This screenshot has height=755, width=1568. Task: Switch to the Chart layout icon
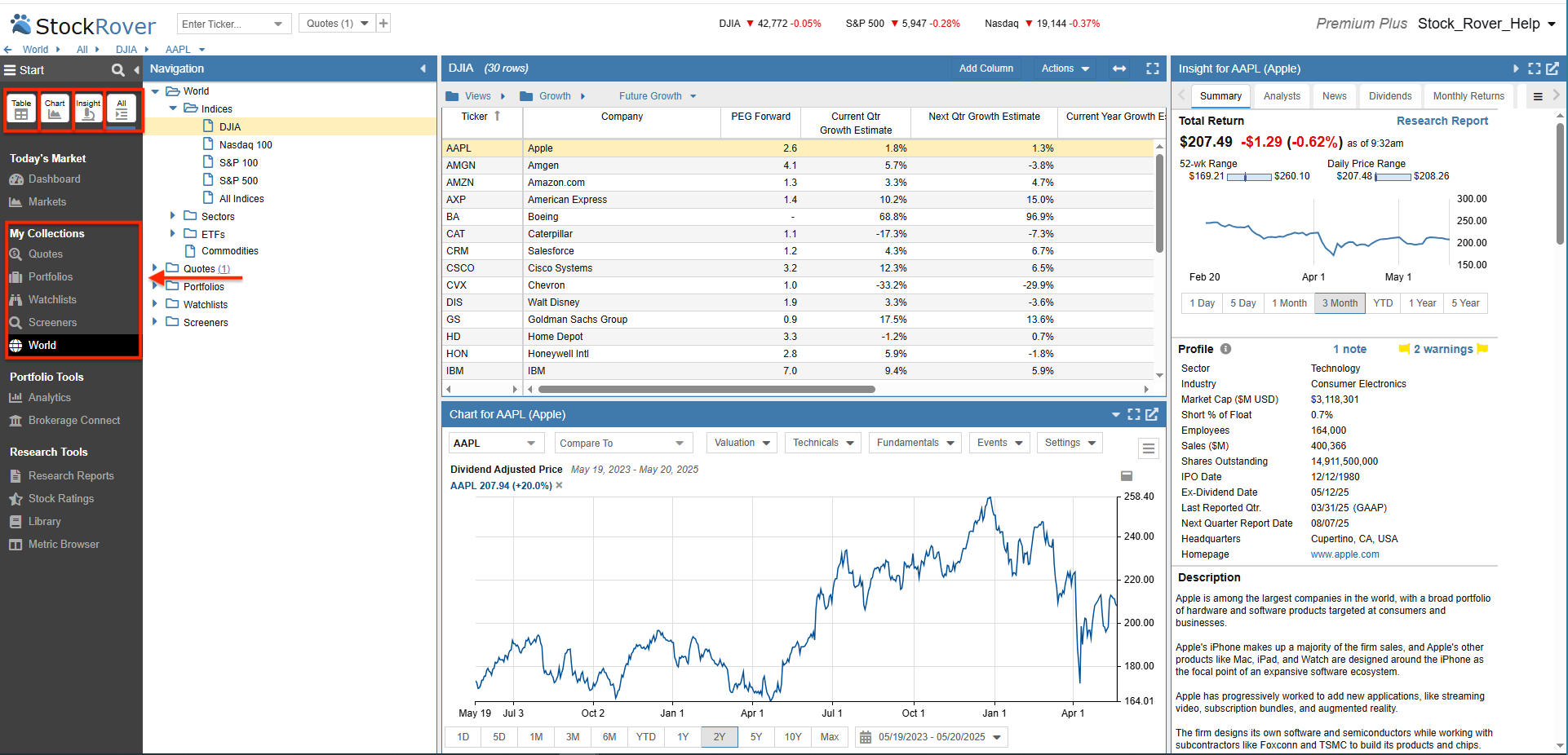[55, 110]
